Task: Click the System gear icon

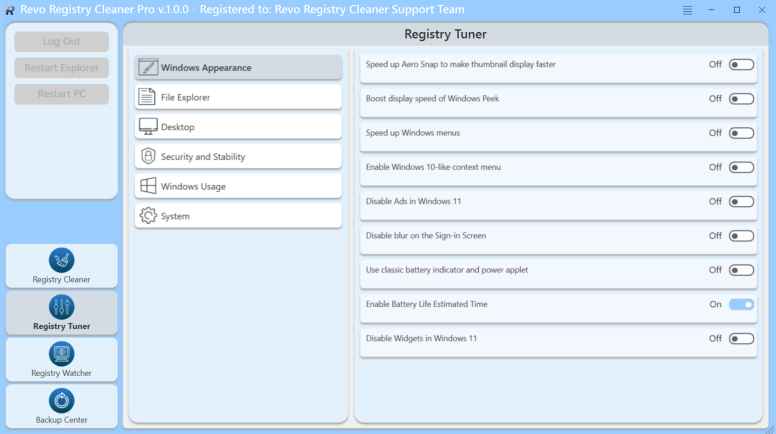Action: pyautogui.click(x=147, y=216)
